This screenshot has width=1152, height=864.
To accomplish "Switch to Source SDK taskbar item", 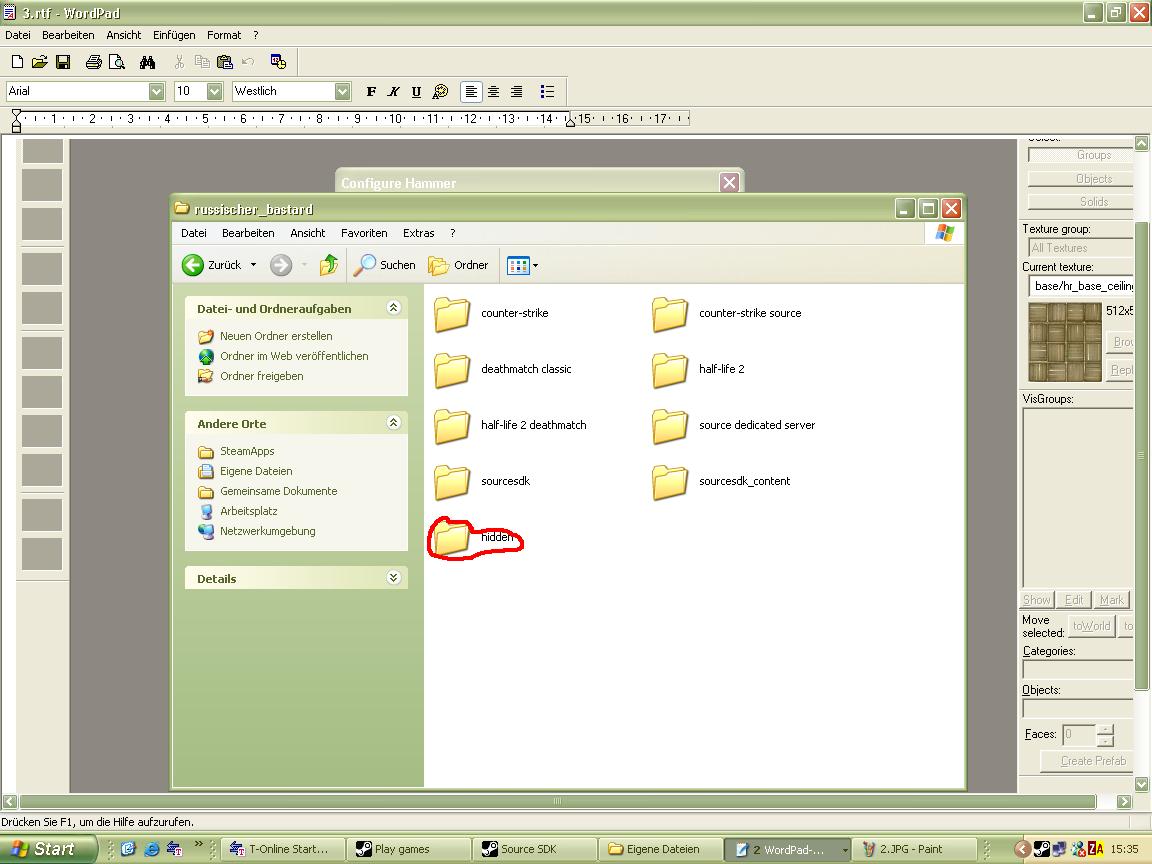I will click(x=533, y=849).
